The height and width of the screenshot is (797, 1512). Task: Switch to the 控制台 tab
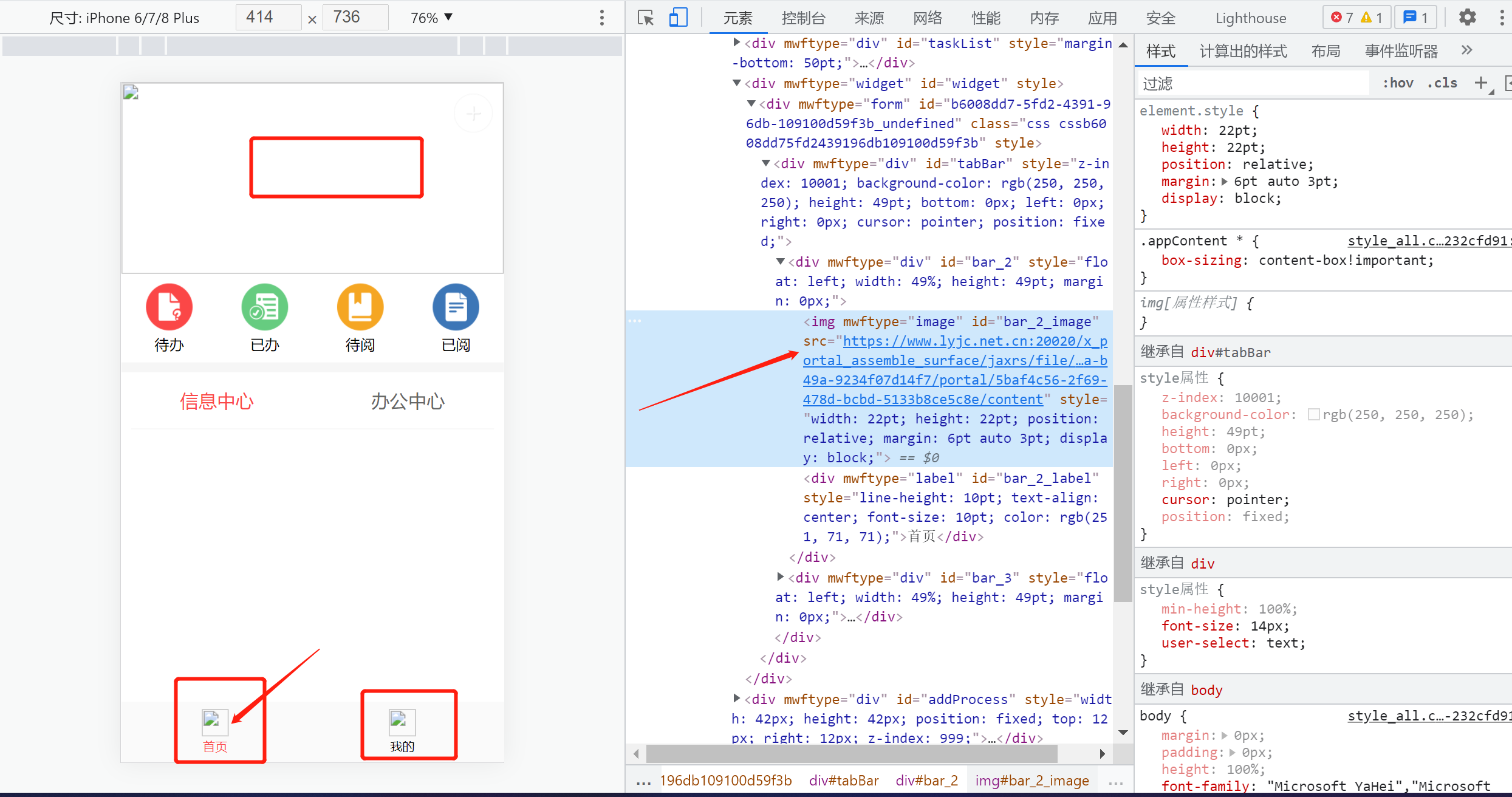[803, 18]
